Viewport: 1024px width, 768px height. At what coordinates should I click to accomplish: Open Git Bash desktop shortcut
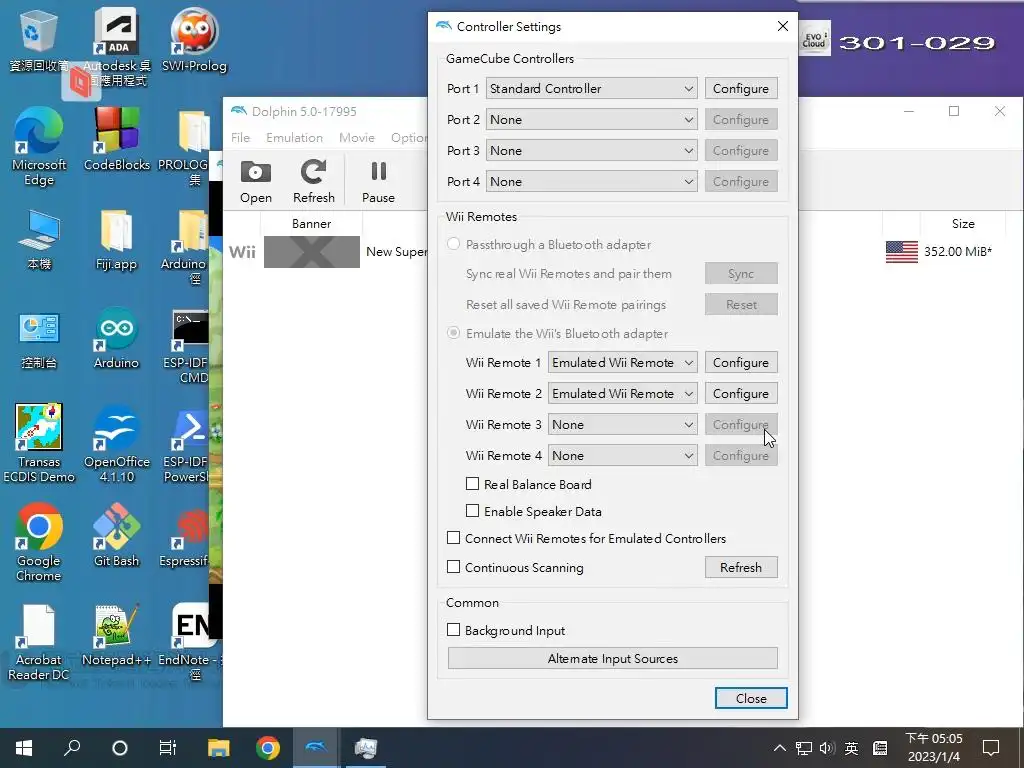coord(116,534)
